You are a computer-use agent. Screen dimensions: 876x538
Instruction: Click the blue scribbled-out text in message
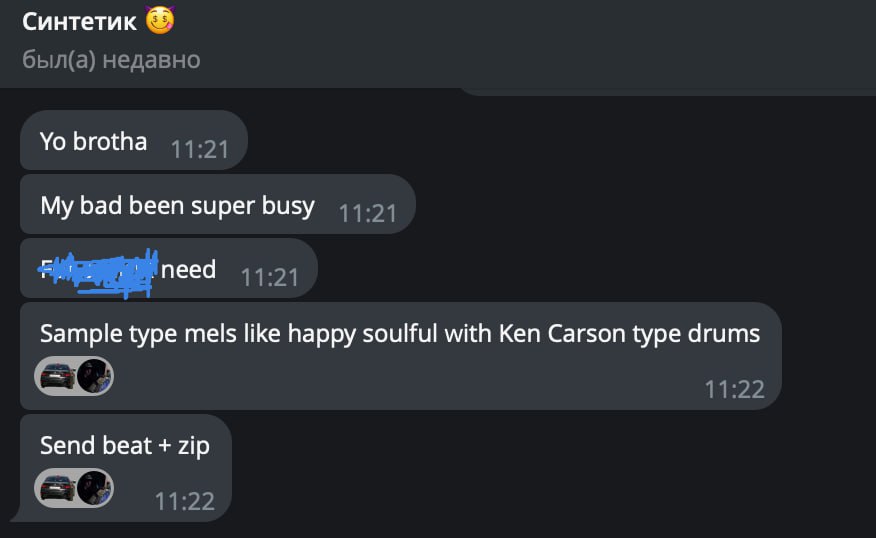(100, 272)
